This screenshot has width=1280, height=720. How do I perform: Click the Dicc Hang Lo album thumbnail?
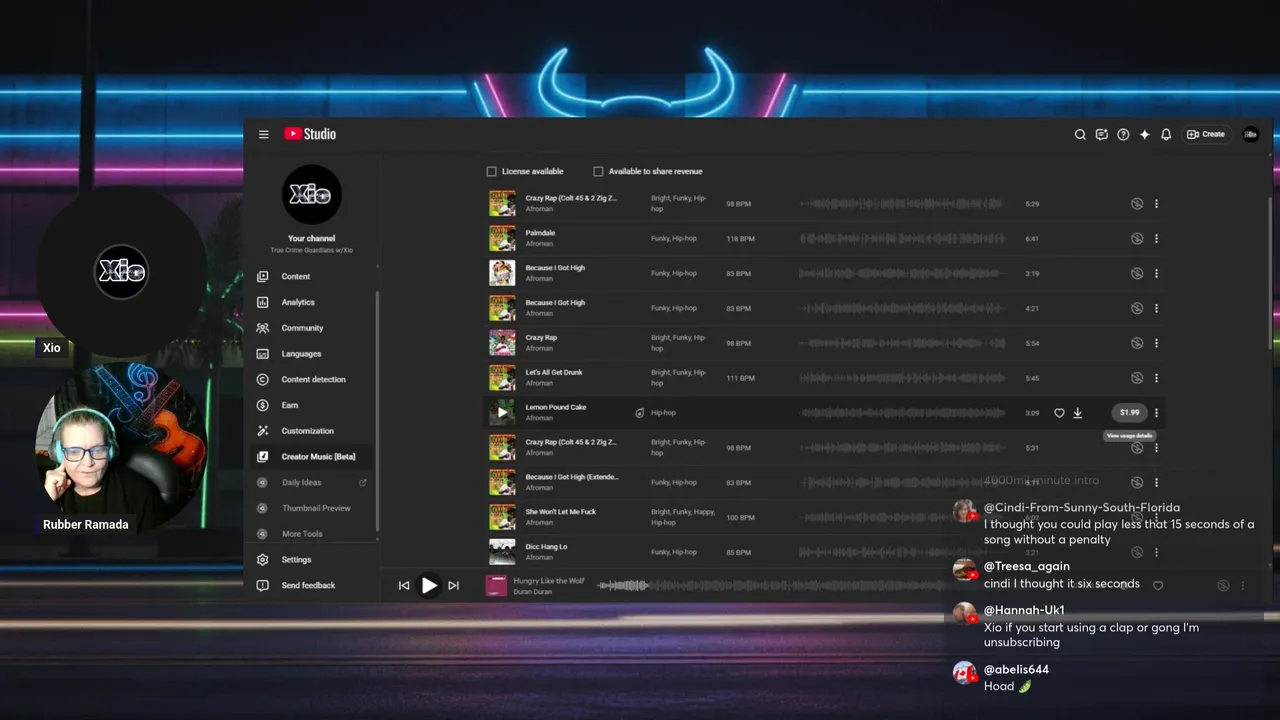[502, 552]
